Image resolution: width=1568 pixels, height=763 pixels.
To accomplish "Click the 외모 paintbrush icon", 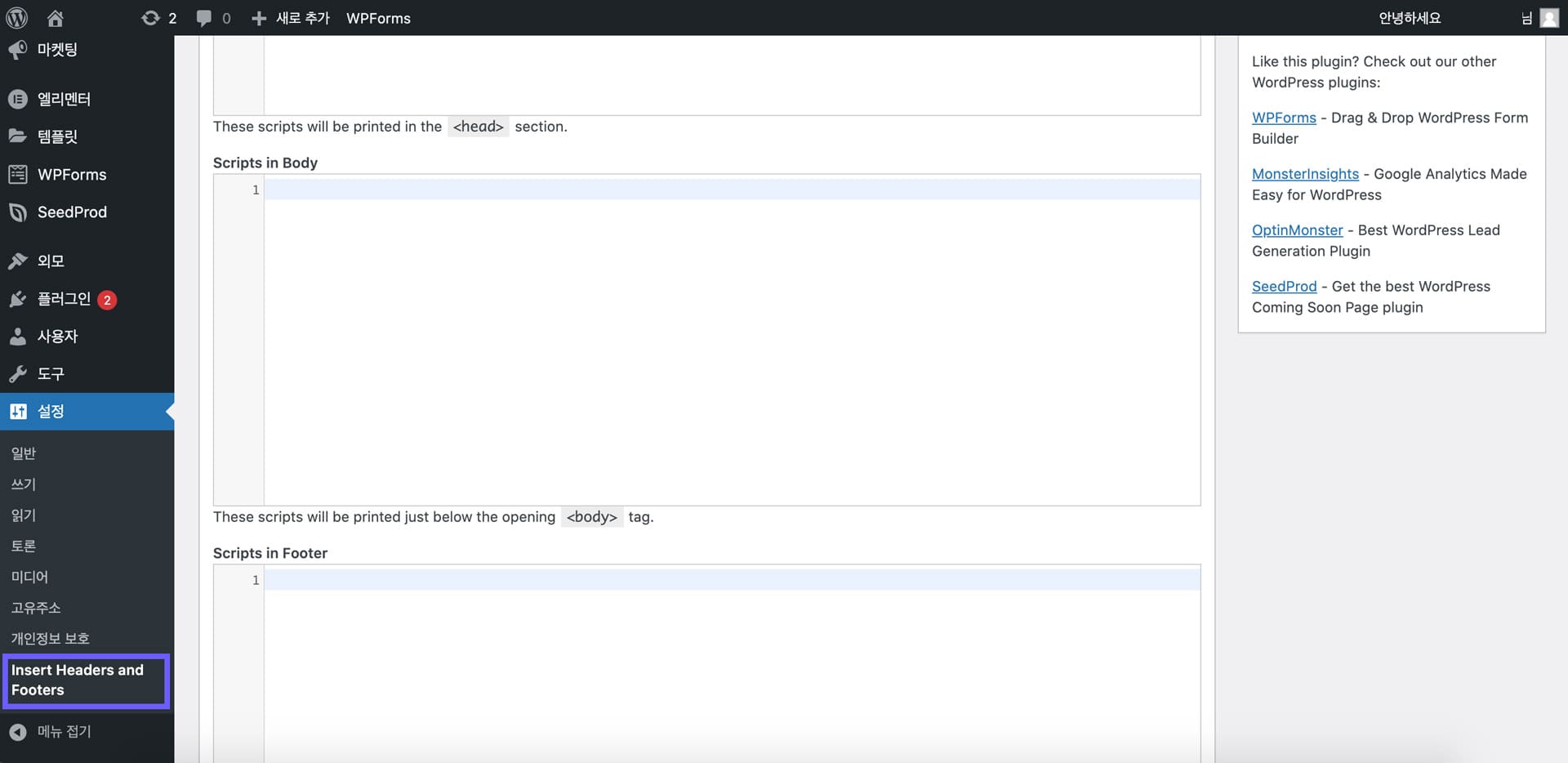I will tap(18, 261).
